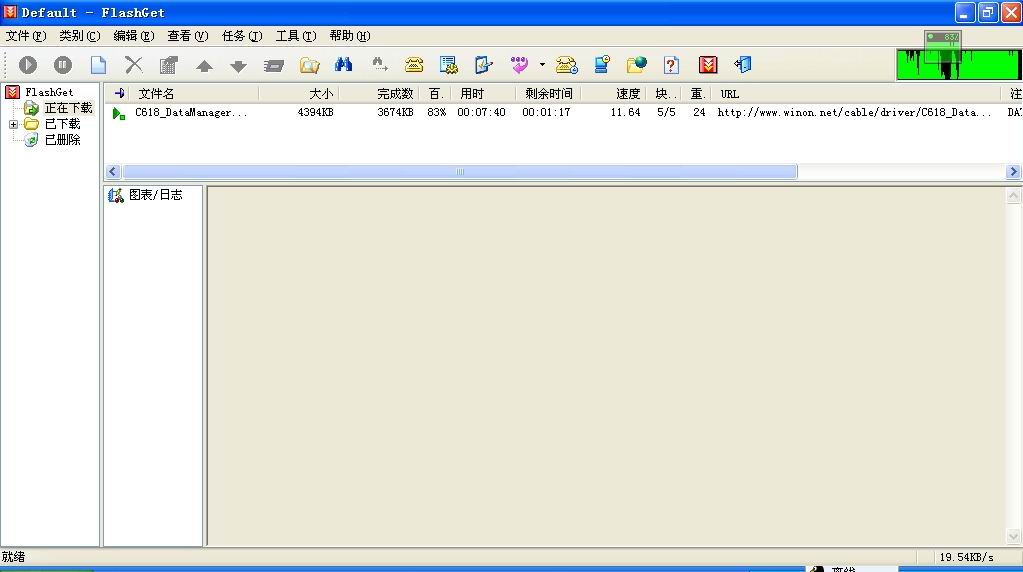Screen dimensions: 1023x572
Task: Click the 4394KB size cell
Action: pos(315,112)
